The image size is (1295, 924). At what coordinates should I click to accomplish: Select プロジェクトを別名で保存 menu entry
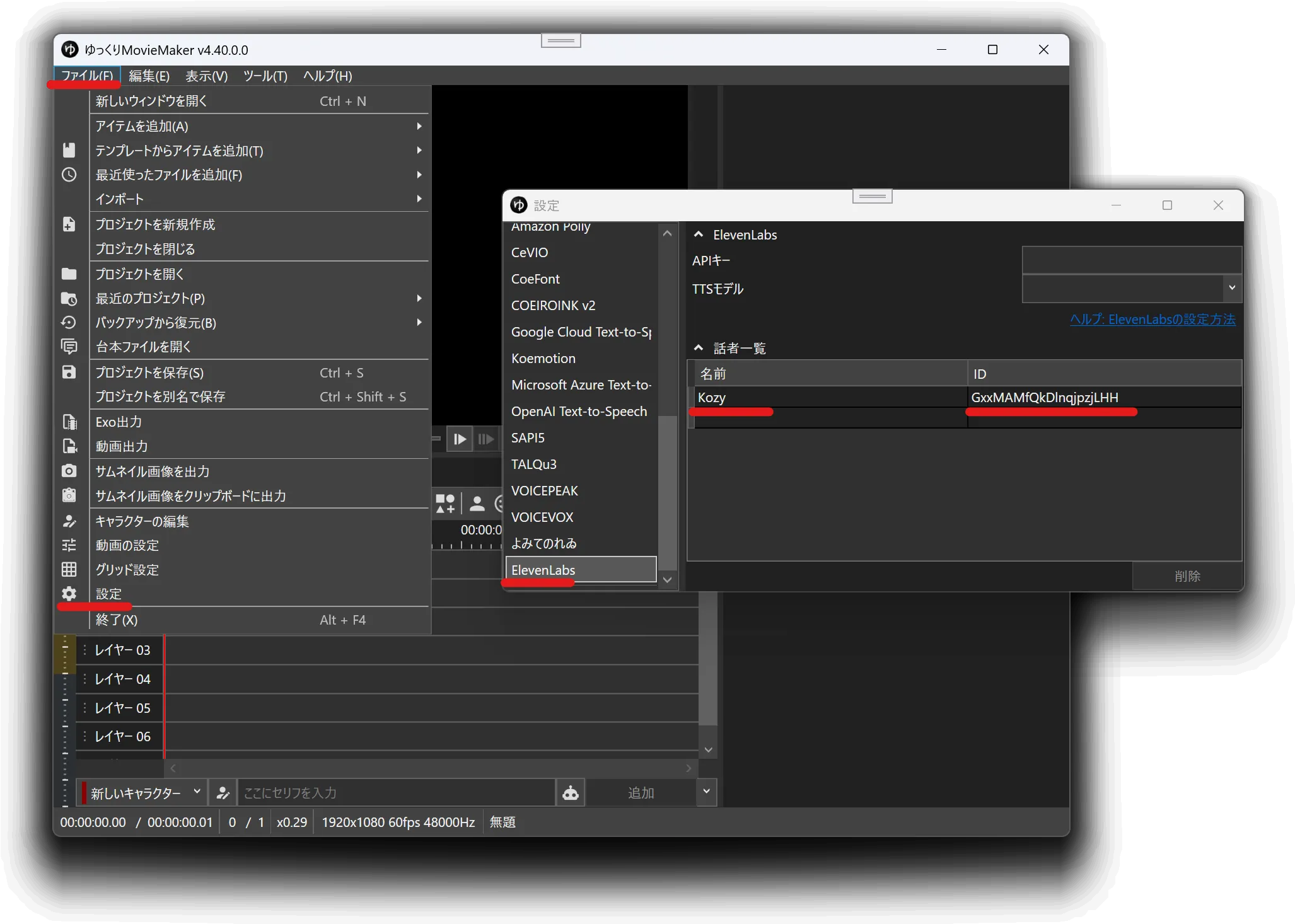tap(260, 396)
